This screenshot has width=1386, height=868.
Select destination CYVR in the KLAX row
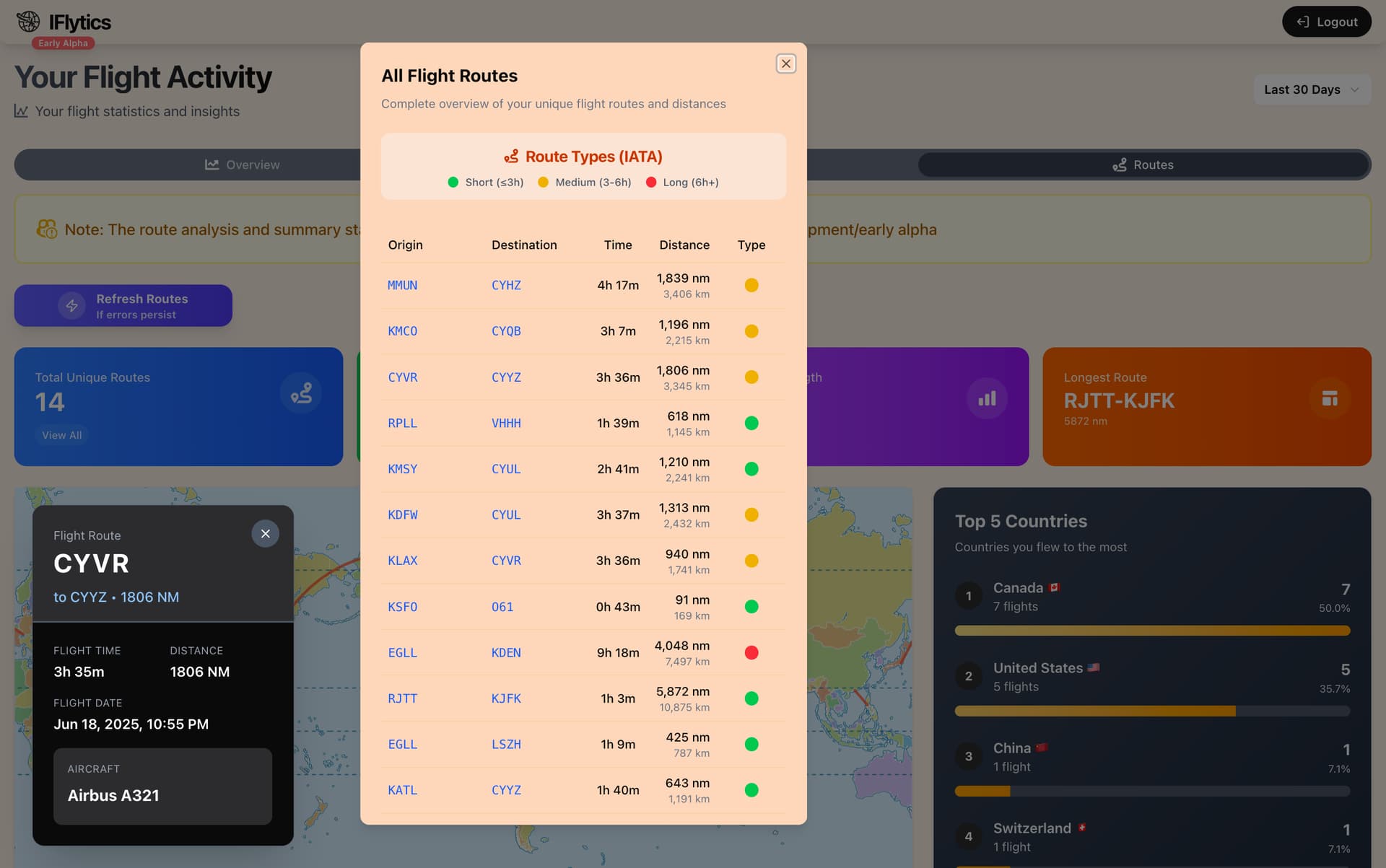click(x=506, y=561)
